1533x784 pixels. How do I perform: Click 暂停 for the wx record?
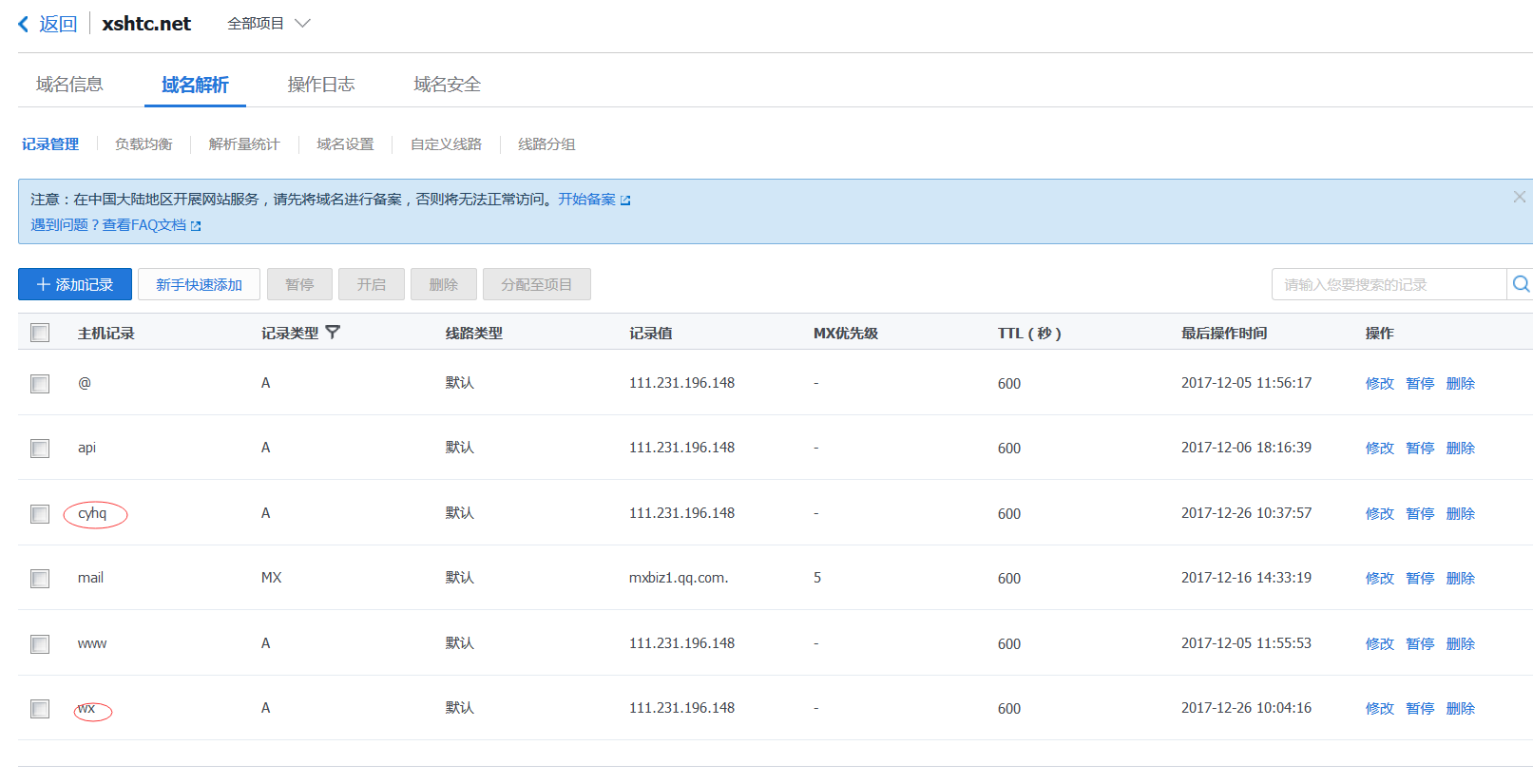coord(1420,709)
